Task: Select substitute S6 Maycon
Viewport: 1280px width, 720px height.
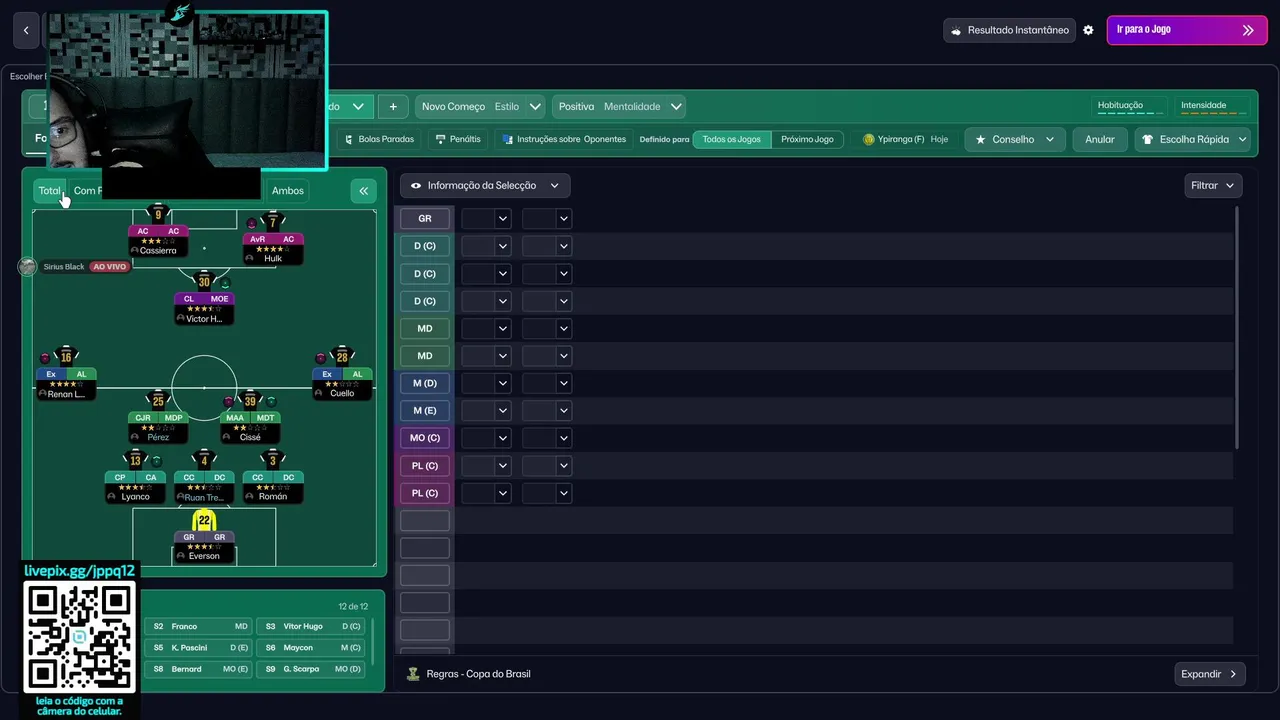Action: click(311, 648)
